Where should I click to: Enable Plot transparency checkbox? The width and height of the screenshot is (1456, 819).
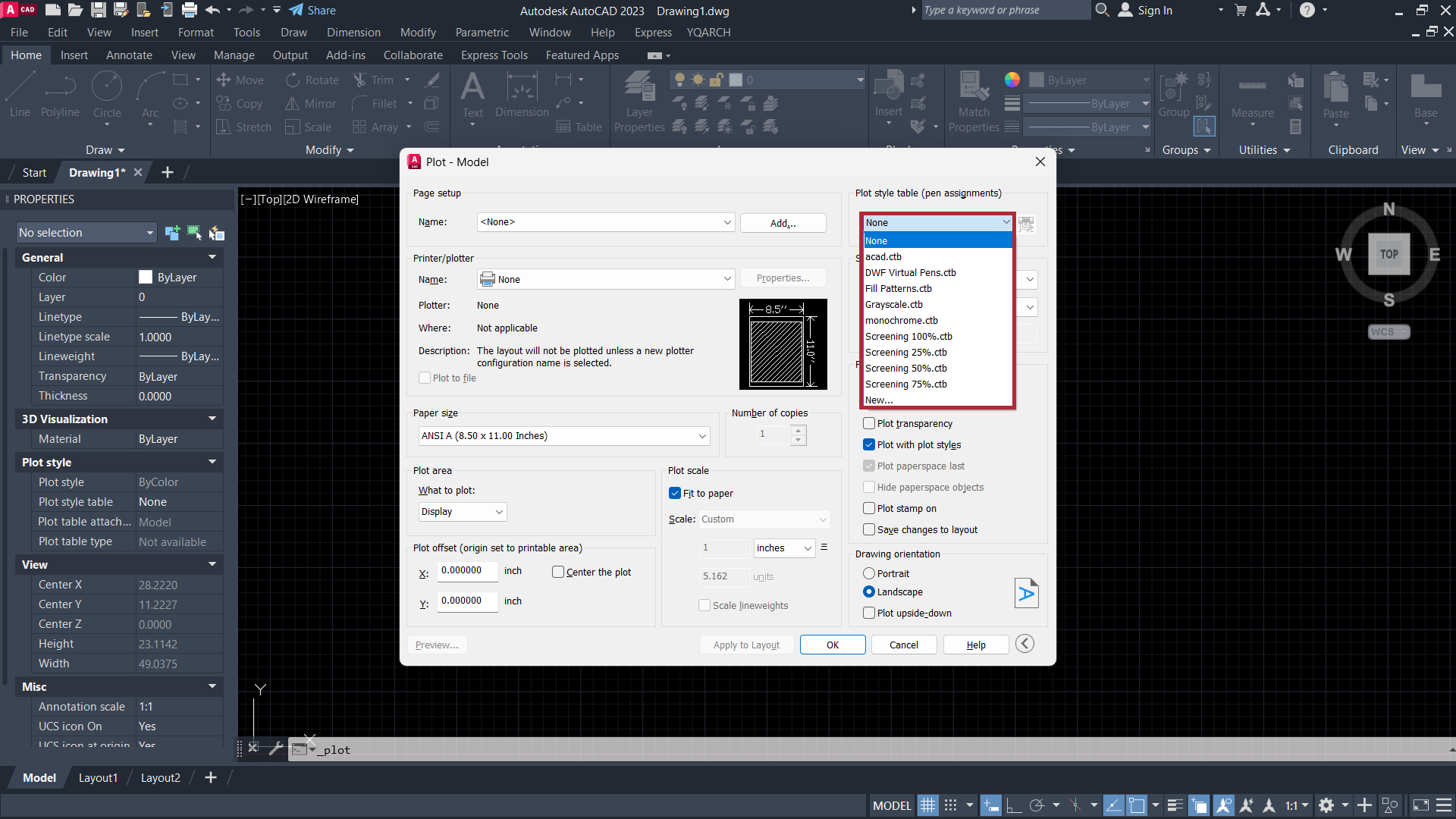[869, 423]
